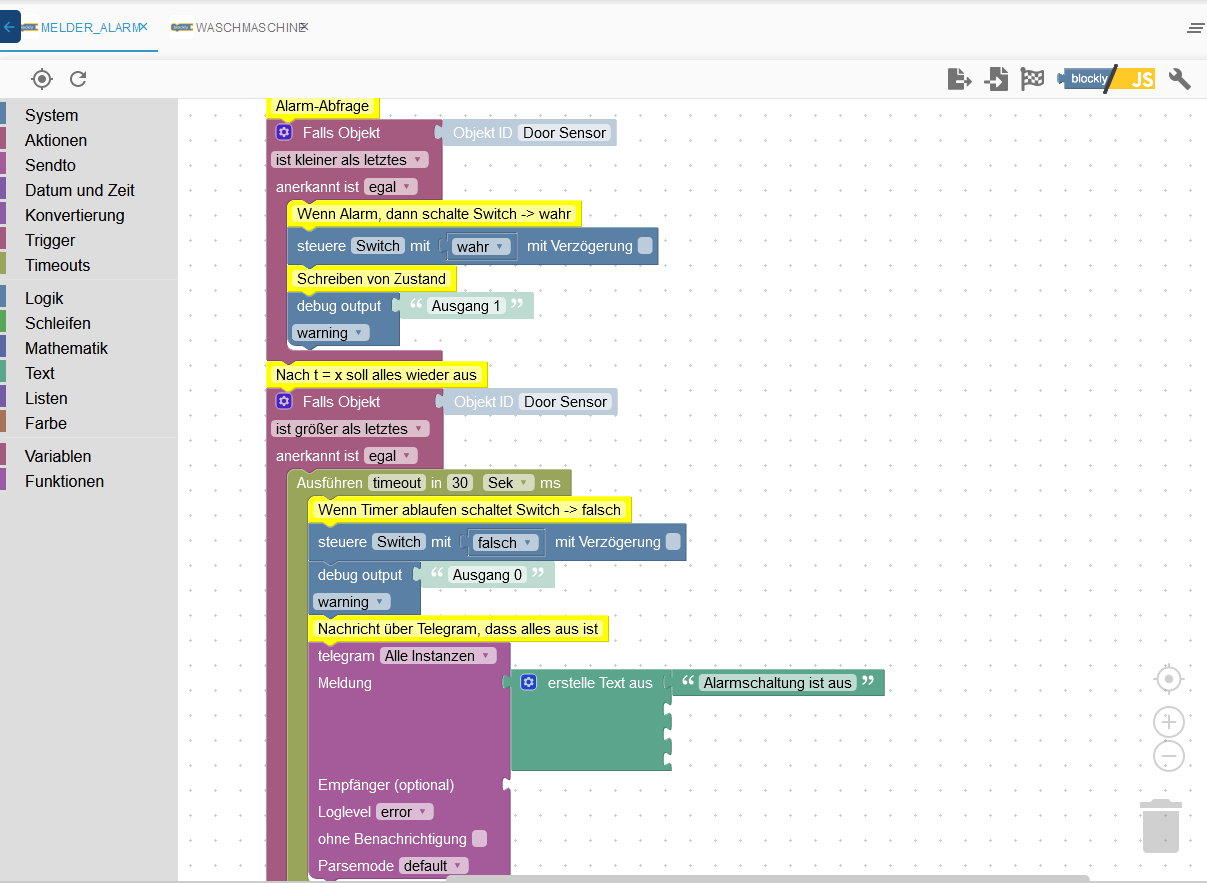The height and width of the screenshot is (883, 1207).
Task: Click the back arrow button top-left
Action: point(9,27)
